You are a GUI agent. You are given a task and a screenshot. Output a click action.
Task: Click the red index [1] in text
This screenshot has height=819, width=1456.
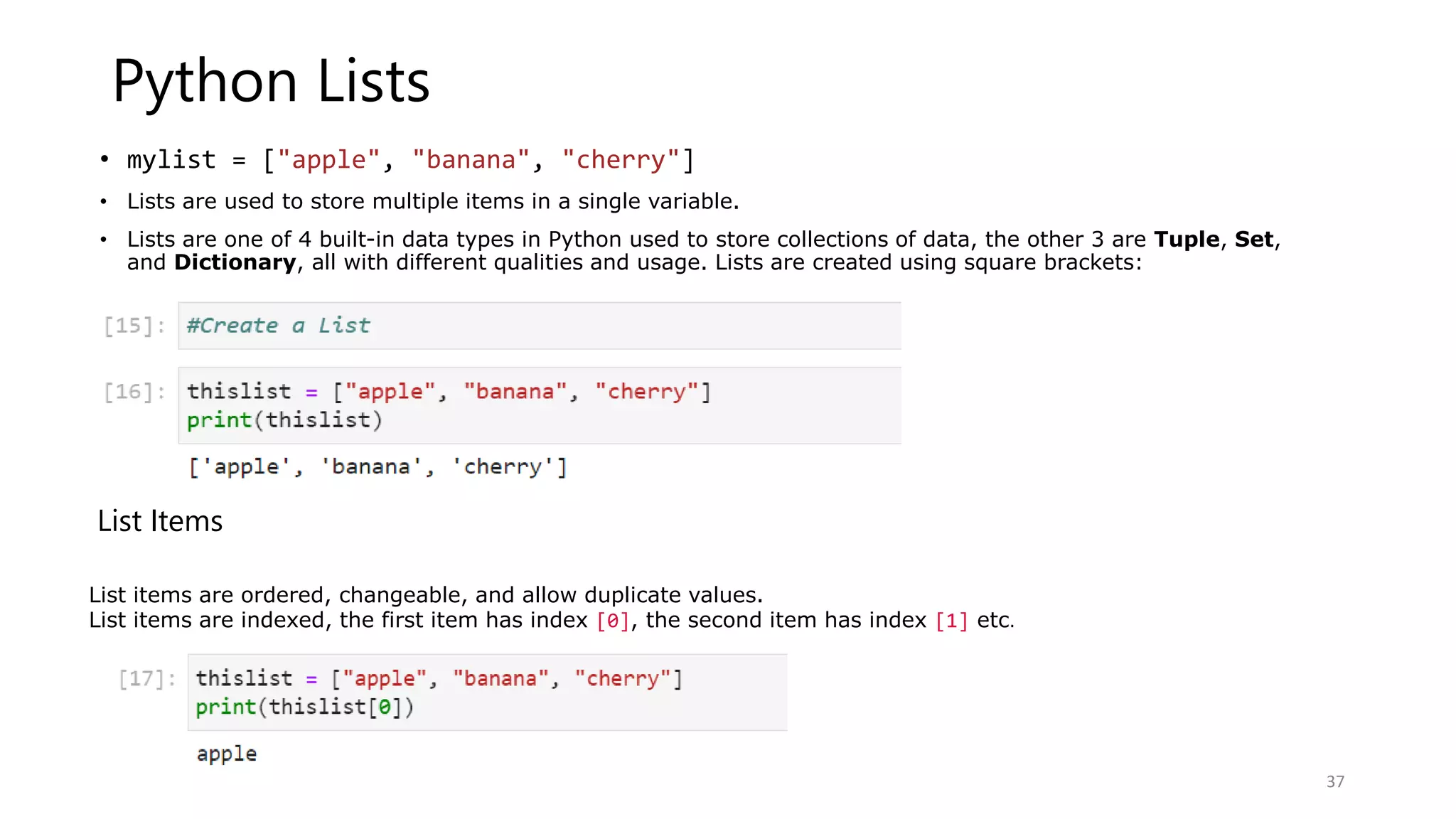[951, 621]
